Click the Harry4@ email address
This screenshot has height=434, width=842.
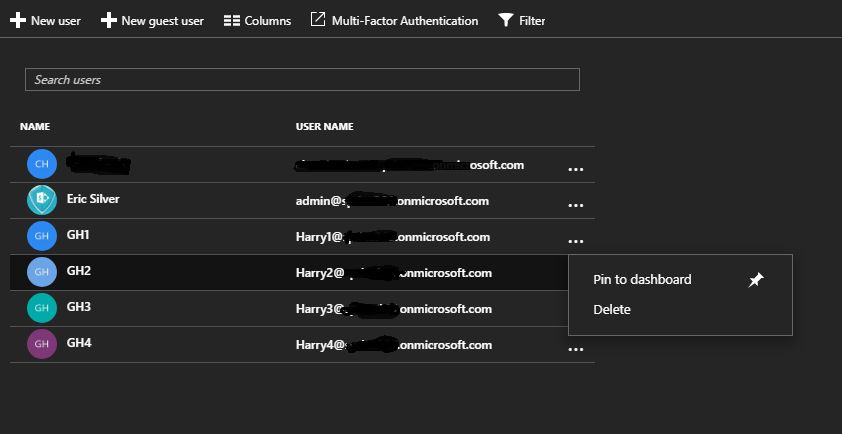tap(394, 345)
